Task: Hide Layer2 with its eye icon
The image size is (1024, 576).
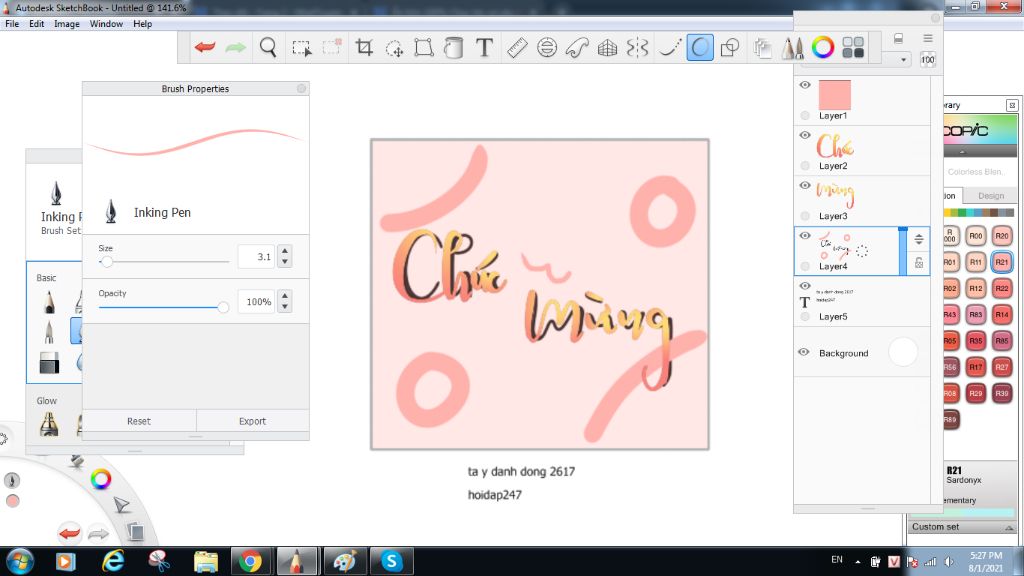Action: (x=805, y=135)
